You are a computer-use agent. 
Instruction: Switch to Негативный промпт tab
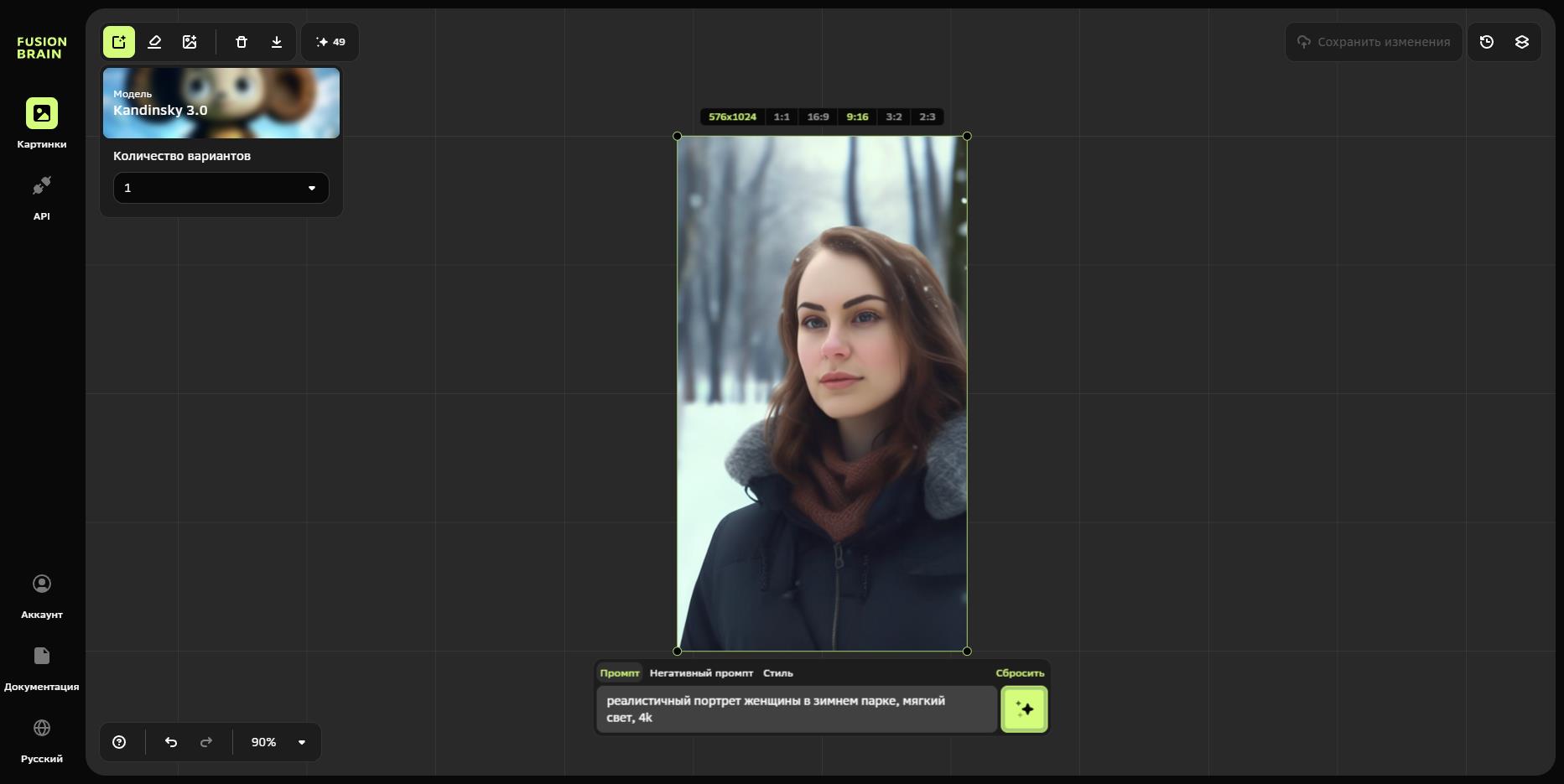click(x=701, y=673)
